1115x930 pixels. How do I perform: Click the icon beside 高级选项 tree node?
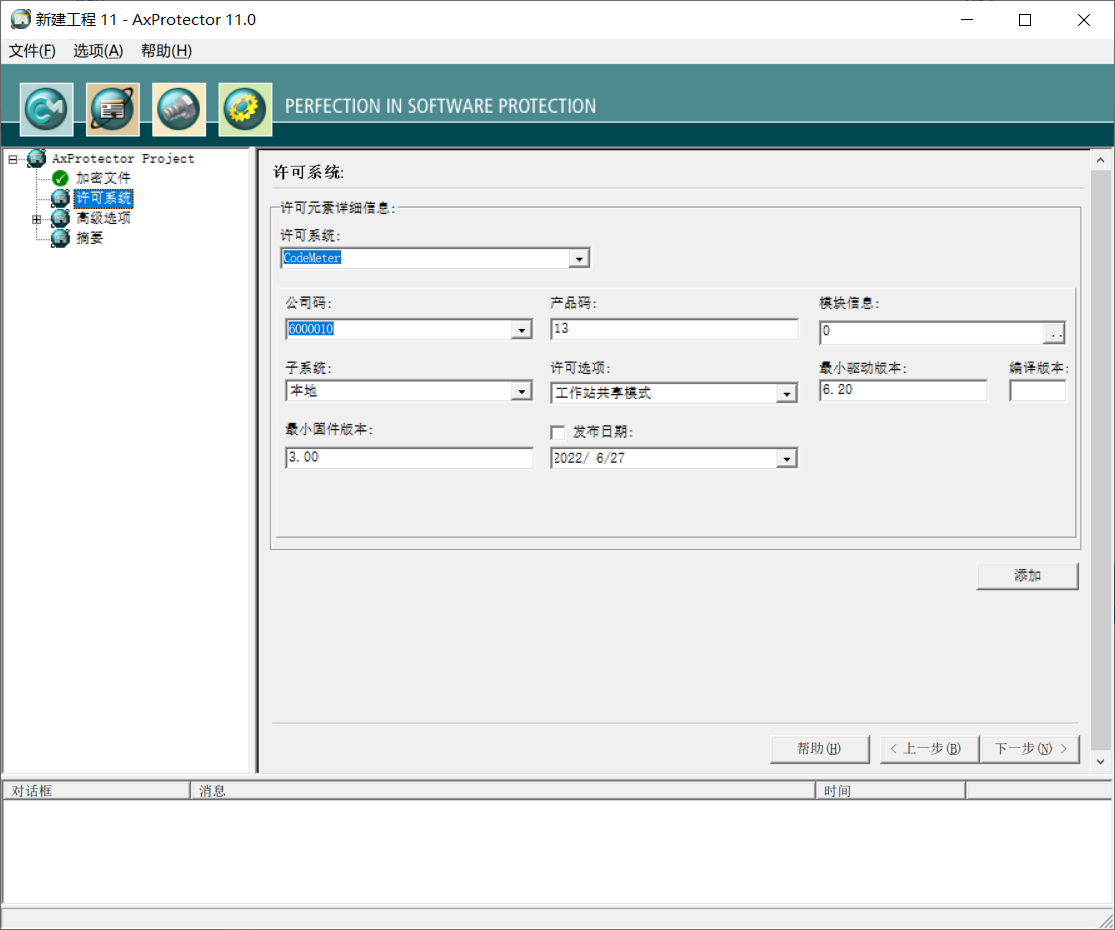click(60, 218)
